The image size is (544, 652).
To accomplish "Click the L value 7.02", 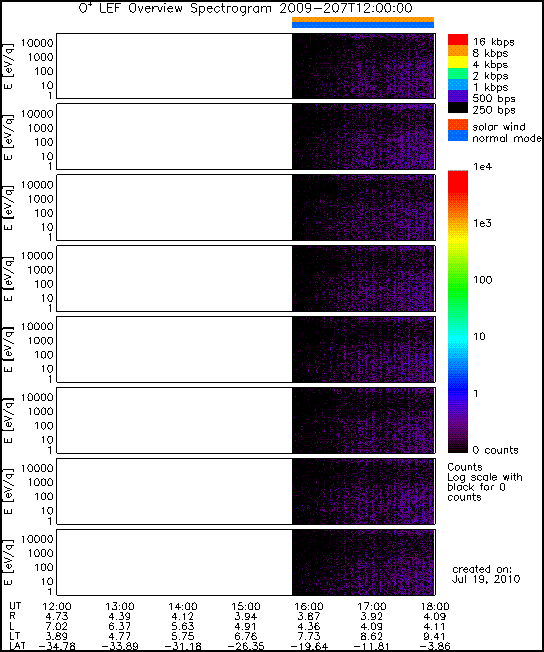I will coord(57,626).
